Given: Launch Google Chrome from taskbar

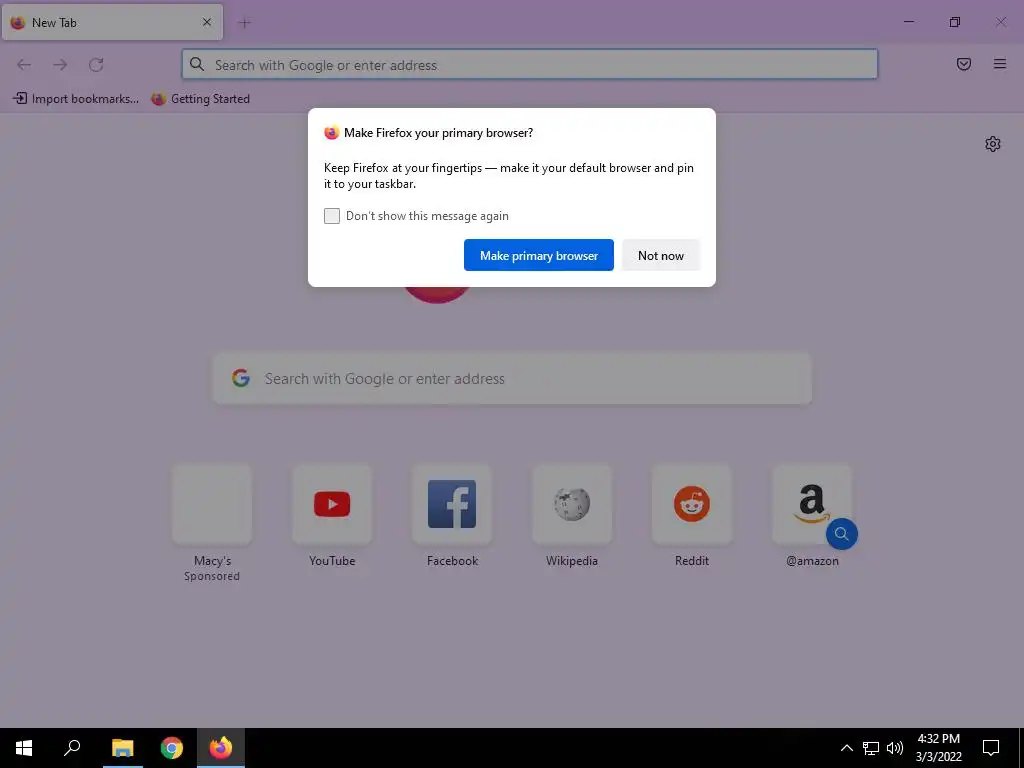Looking at the screenshot, I should [x=172, y=748].
